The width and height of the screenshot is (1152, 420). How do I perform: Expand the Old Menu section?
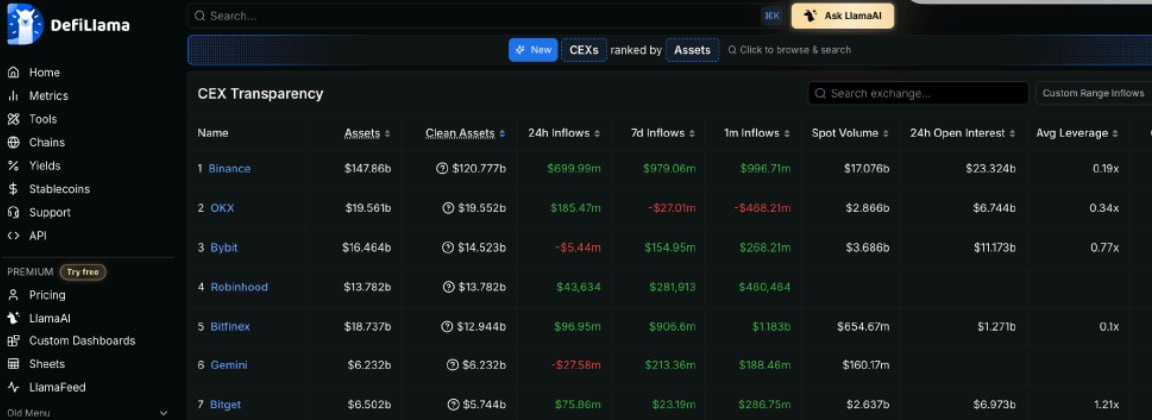click(x=164, y=412)
